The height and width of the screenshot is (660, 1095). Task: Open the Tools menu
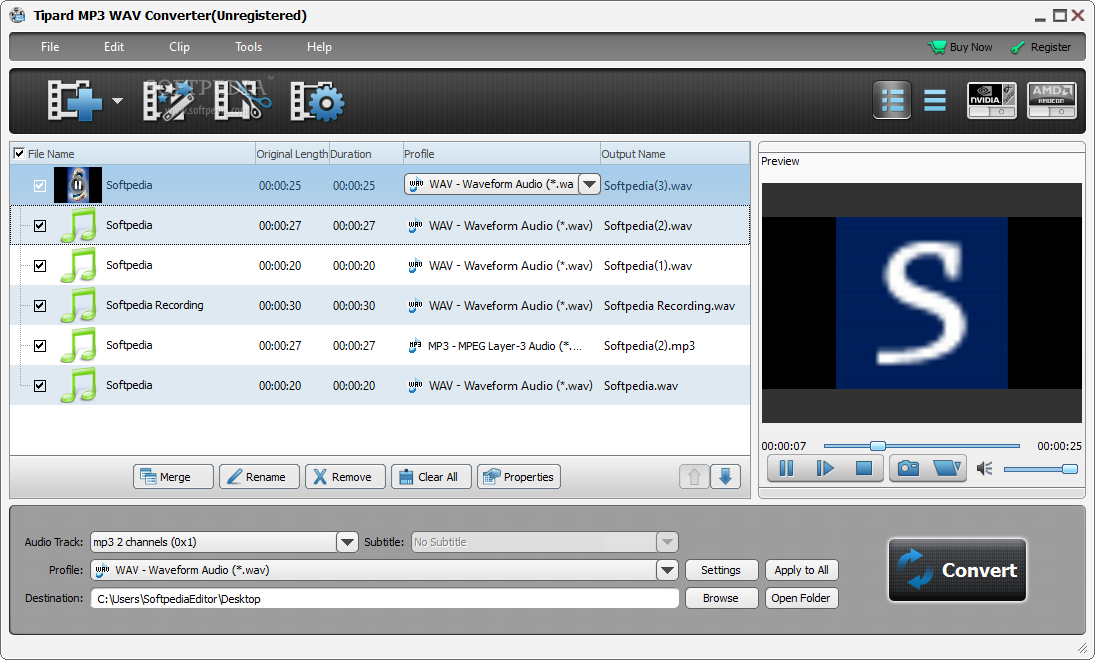point(248,47)
